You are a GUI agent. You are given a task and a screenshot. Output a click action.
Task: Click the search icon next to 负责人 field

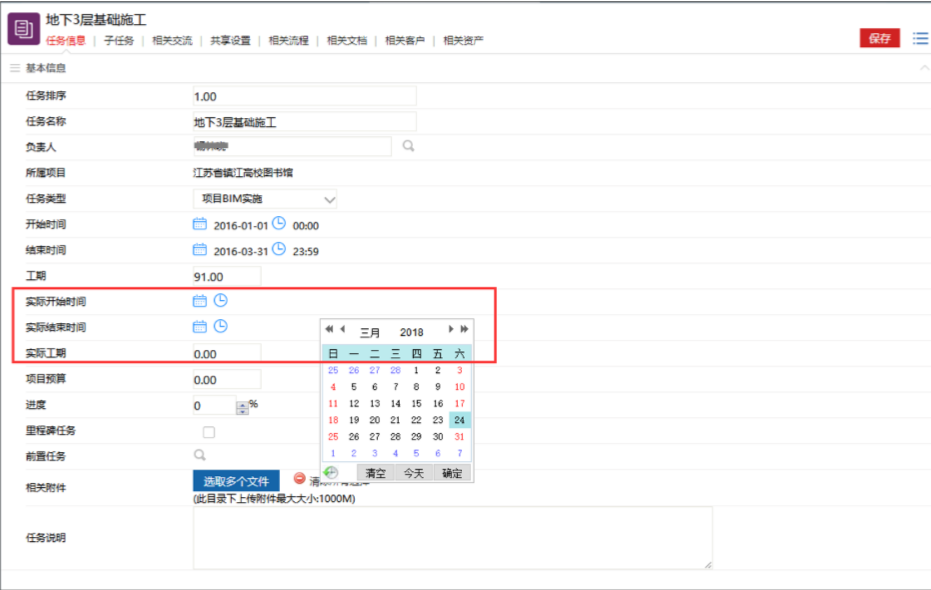point(408,145)
